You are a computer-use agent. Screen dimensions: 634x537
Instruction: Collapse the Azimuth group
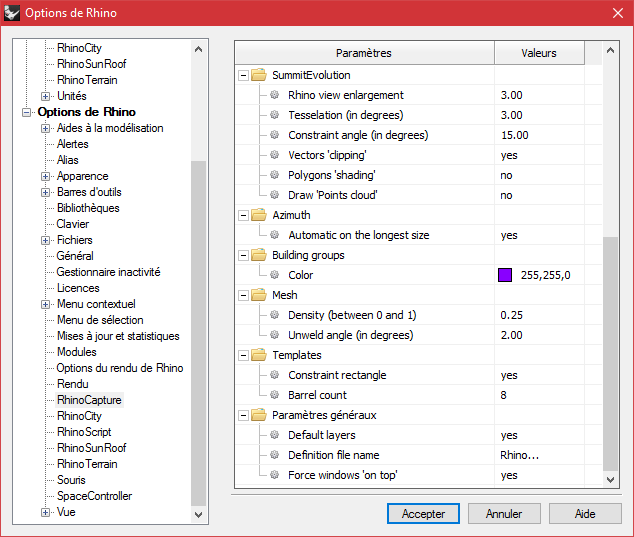[x=243, y=215]
